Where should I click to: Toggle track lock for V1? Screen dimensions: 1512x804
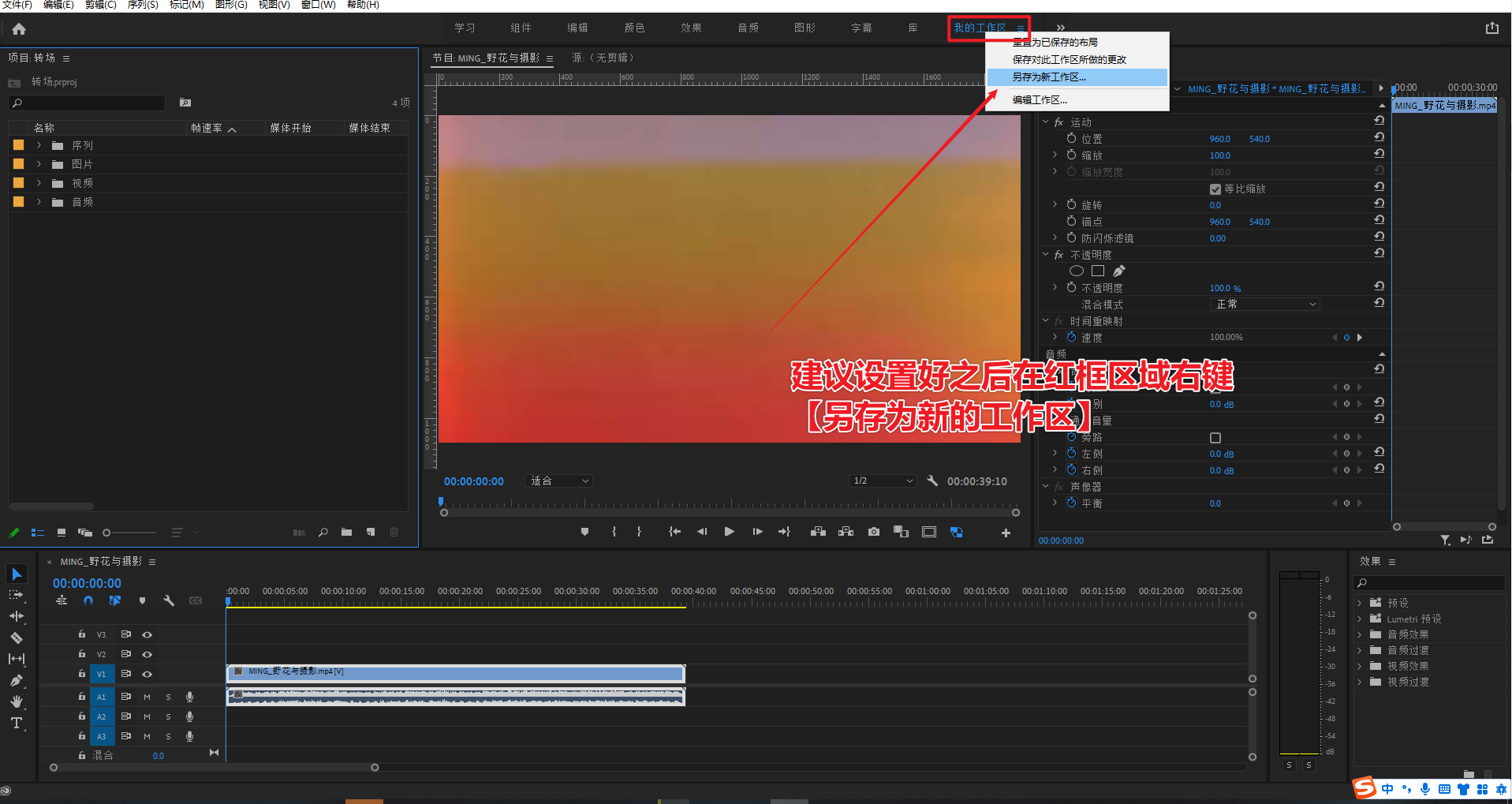pos(81,674)
